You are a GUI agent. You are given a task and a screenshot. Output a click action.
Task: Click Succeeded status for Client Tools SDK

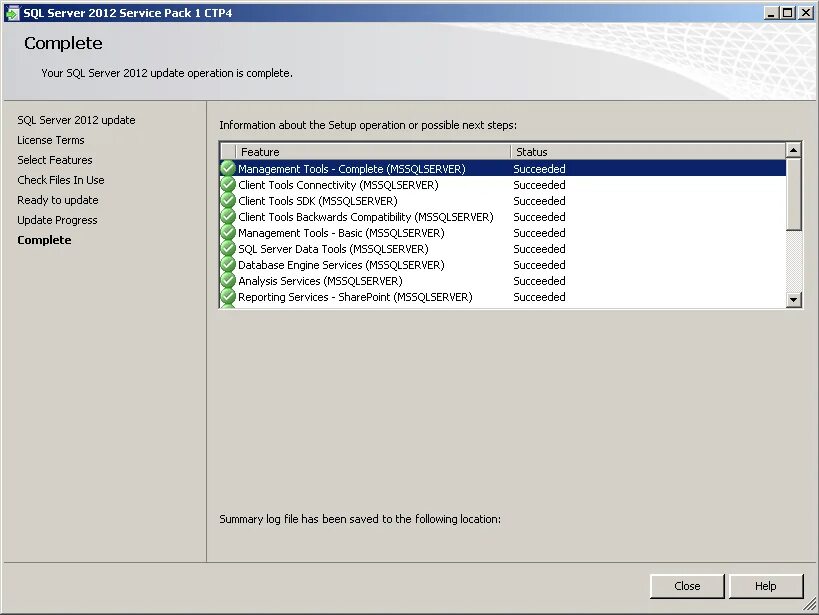[x=539, y=201]
